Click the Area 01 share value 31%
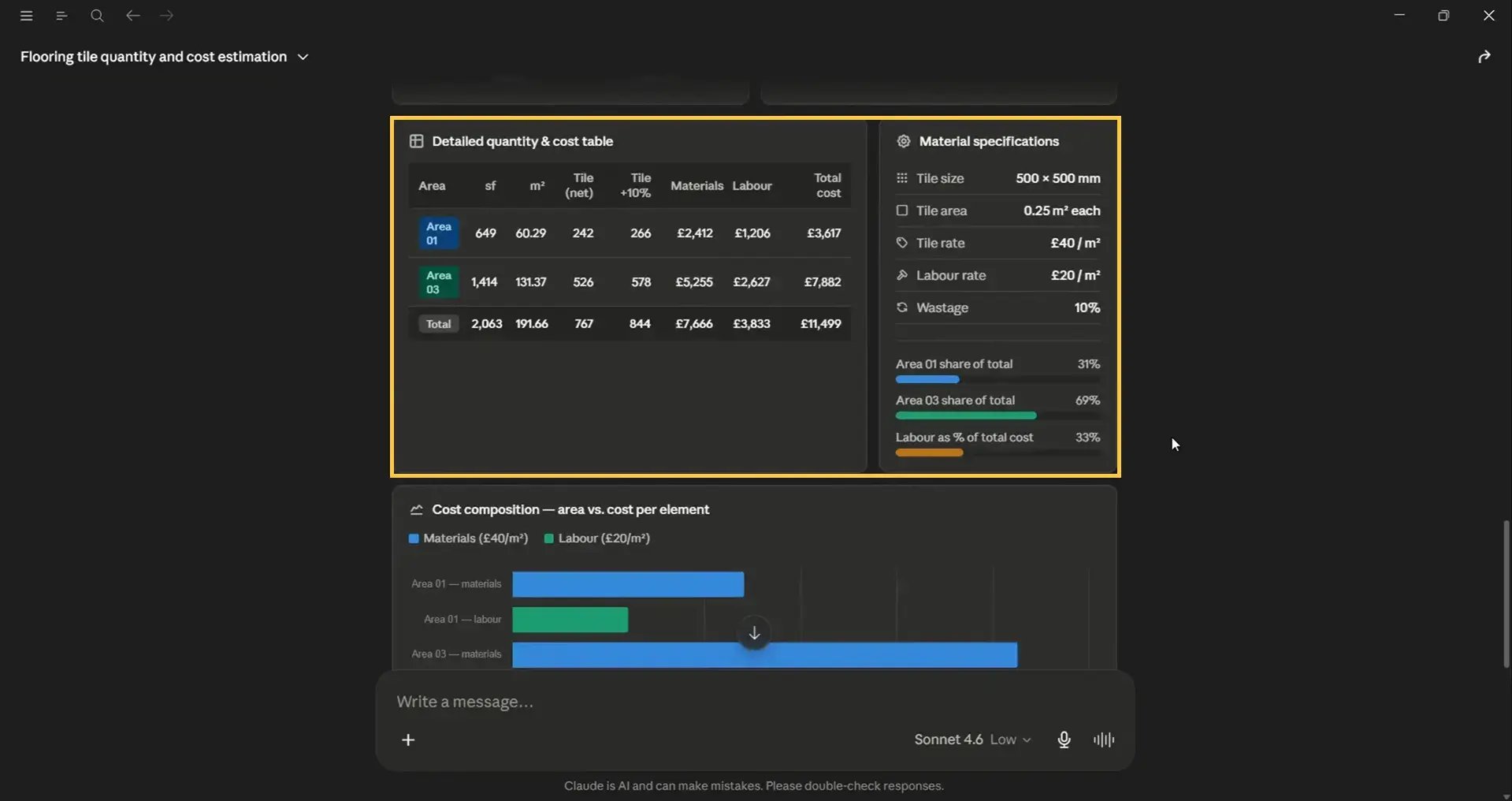 click(1088, 364)
